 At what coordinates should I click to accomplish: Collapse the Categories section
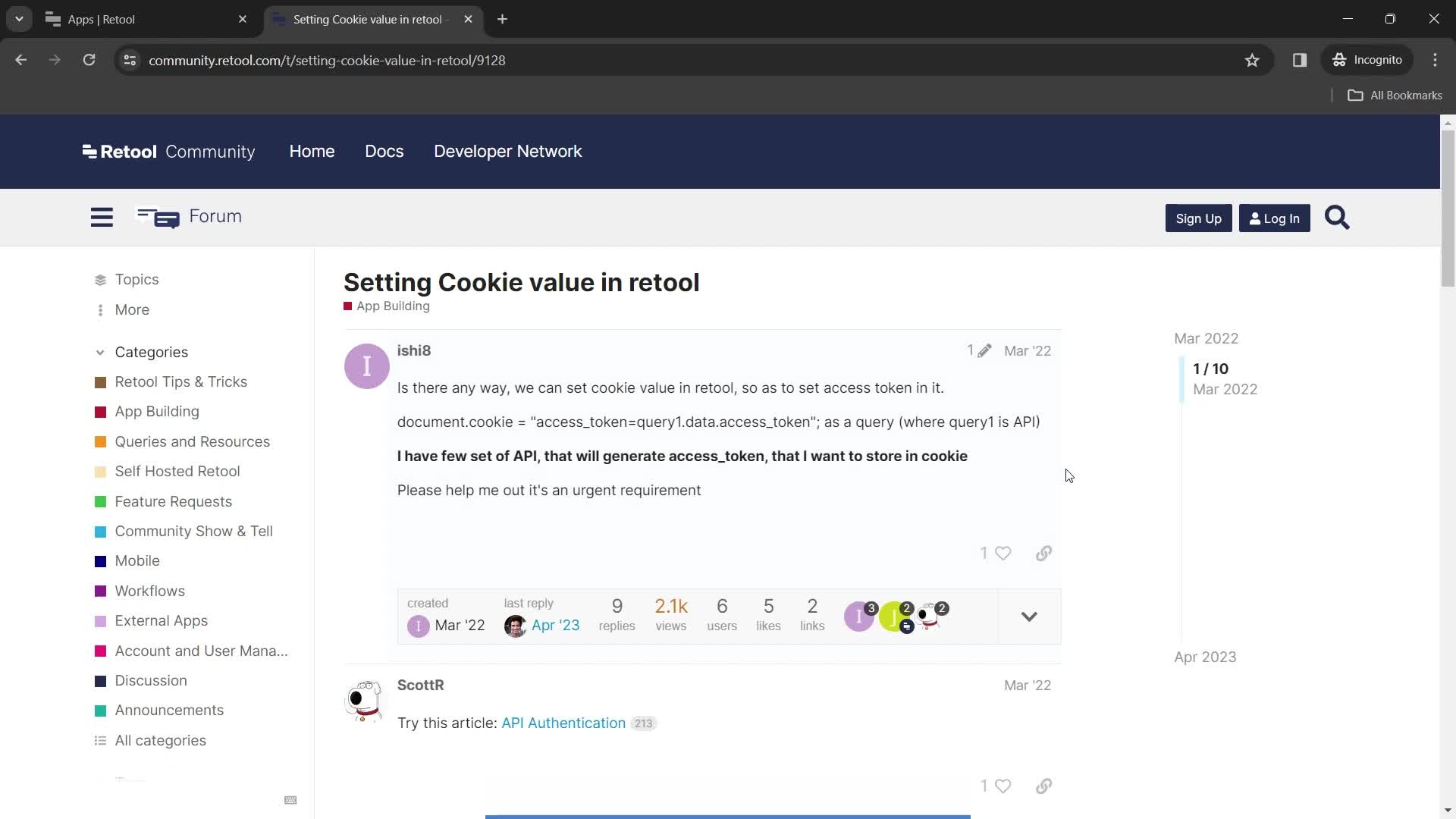coord(143,353)
